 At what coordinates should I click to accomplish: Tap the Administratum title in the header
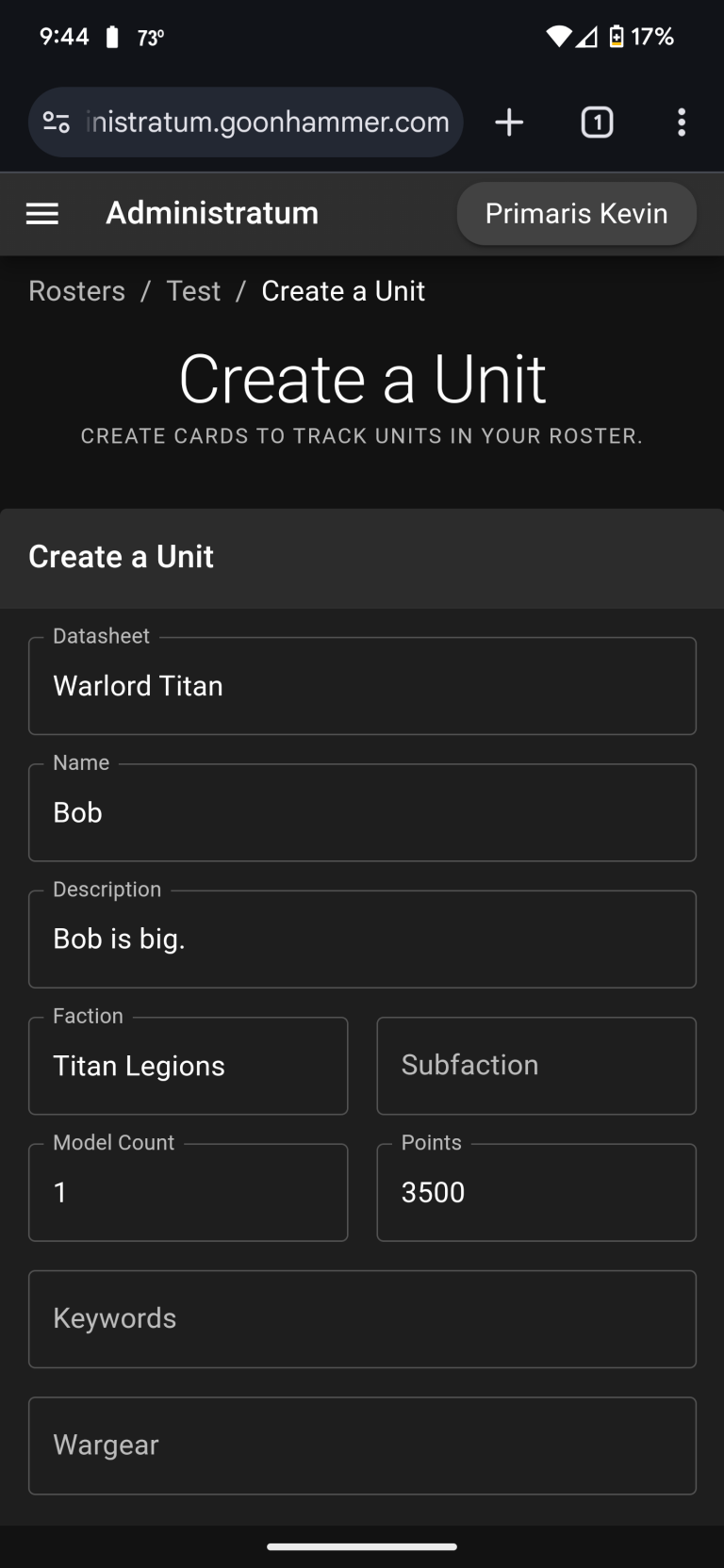pyautogui.click(x=212, y=214)
